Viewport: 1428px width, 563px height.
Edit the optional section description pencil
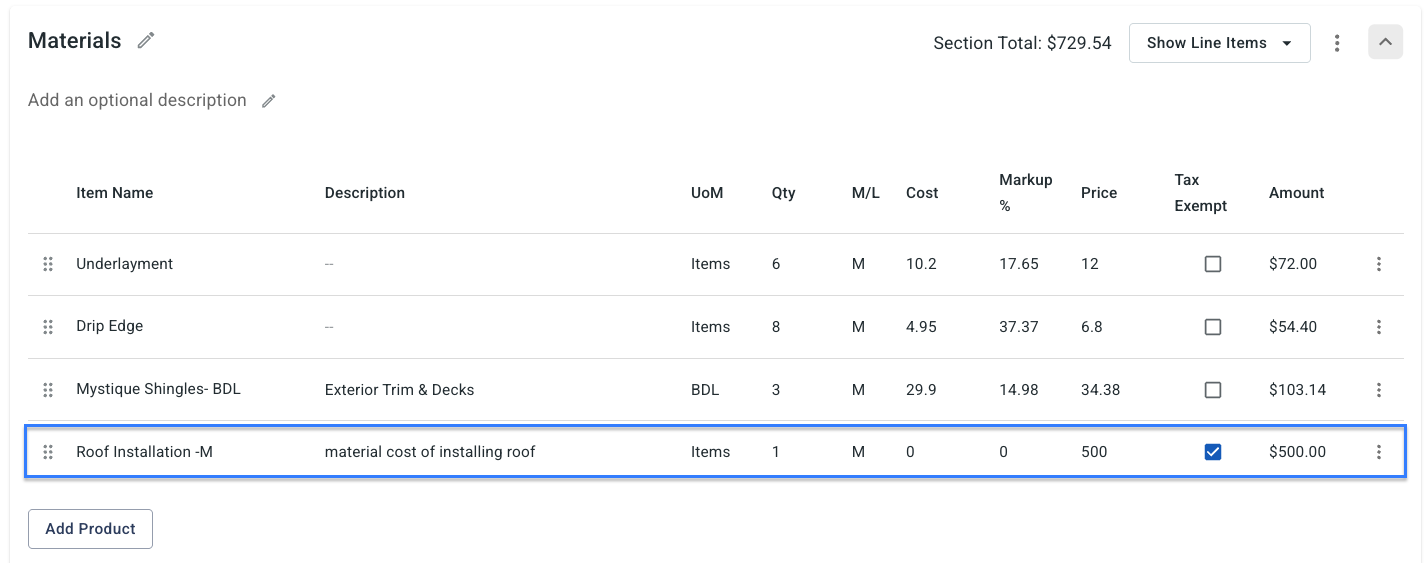pos(268,101)
